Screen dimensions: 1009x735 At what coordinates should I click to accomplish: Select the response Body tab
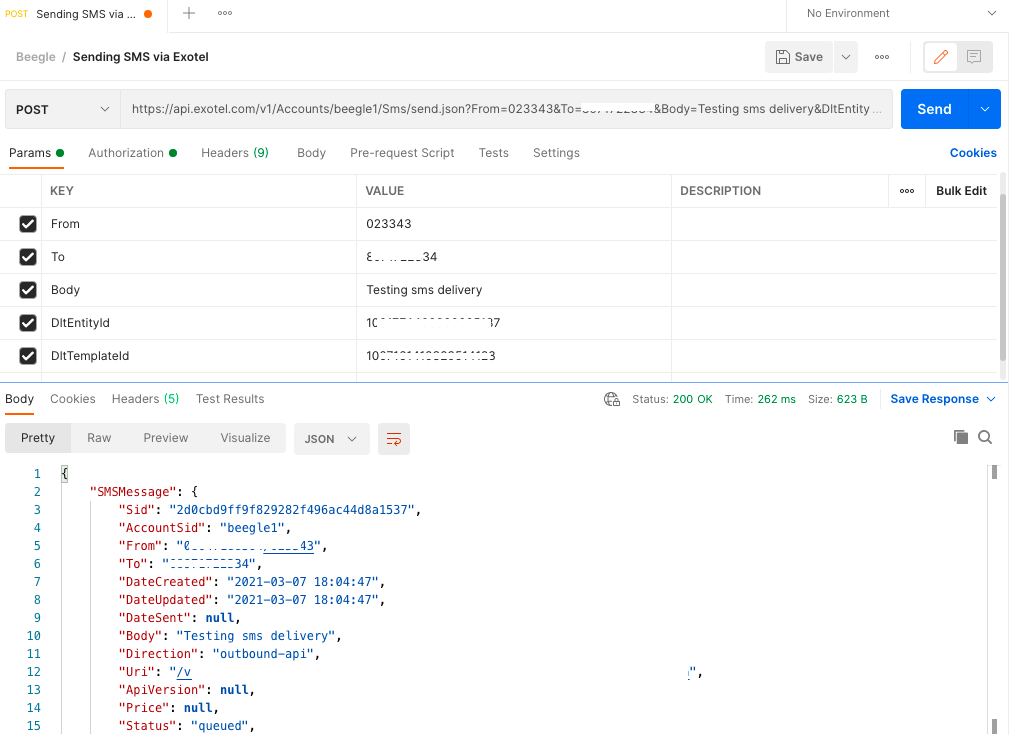[x=19, y=399]
